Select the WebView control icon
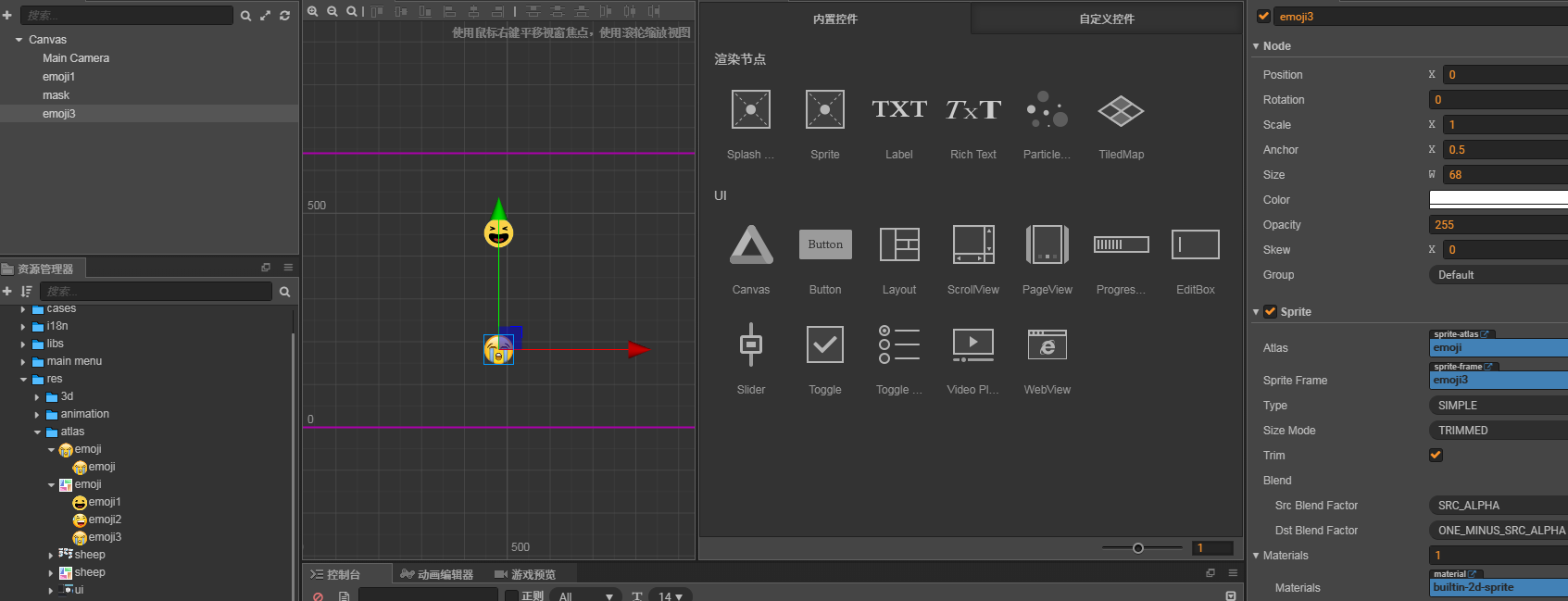The height and width of the screenshot is (601, 1568). (x=1047, y=344)
